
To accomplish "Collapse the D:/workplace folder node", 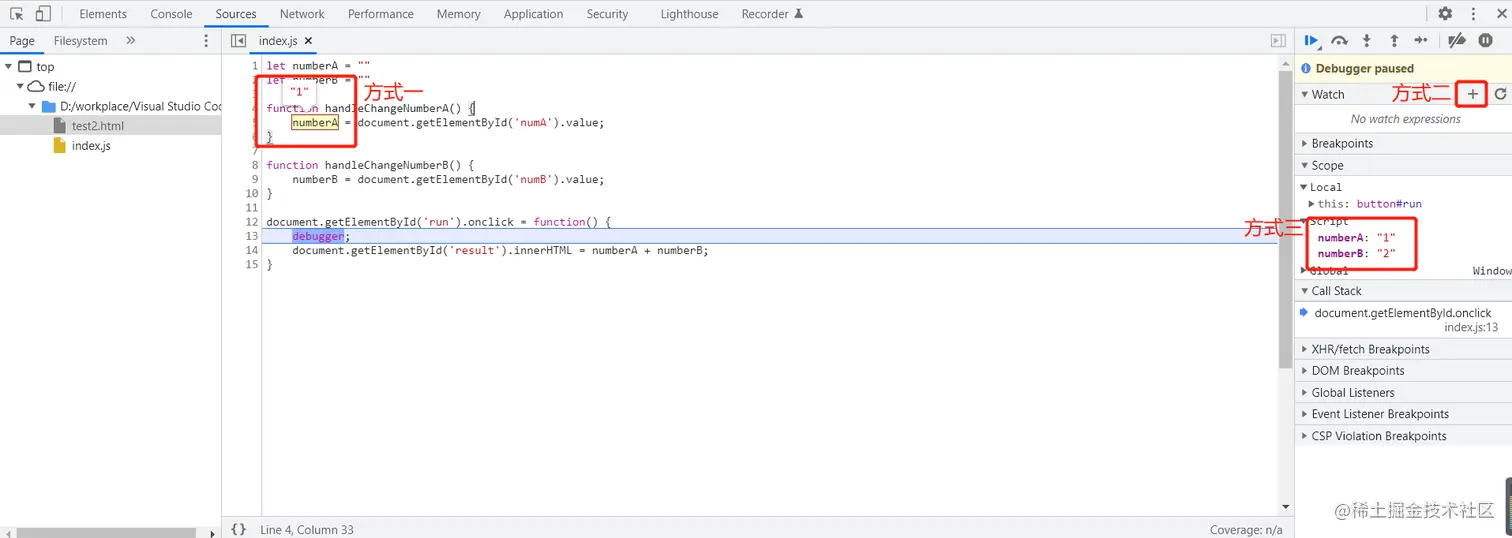I will click(32, 106).
